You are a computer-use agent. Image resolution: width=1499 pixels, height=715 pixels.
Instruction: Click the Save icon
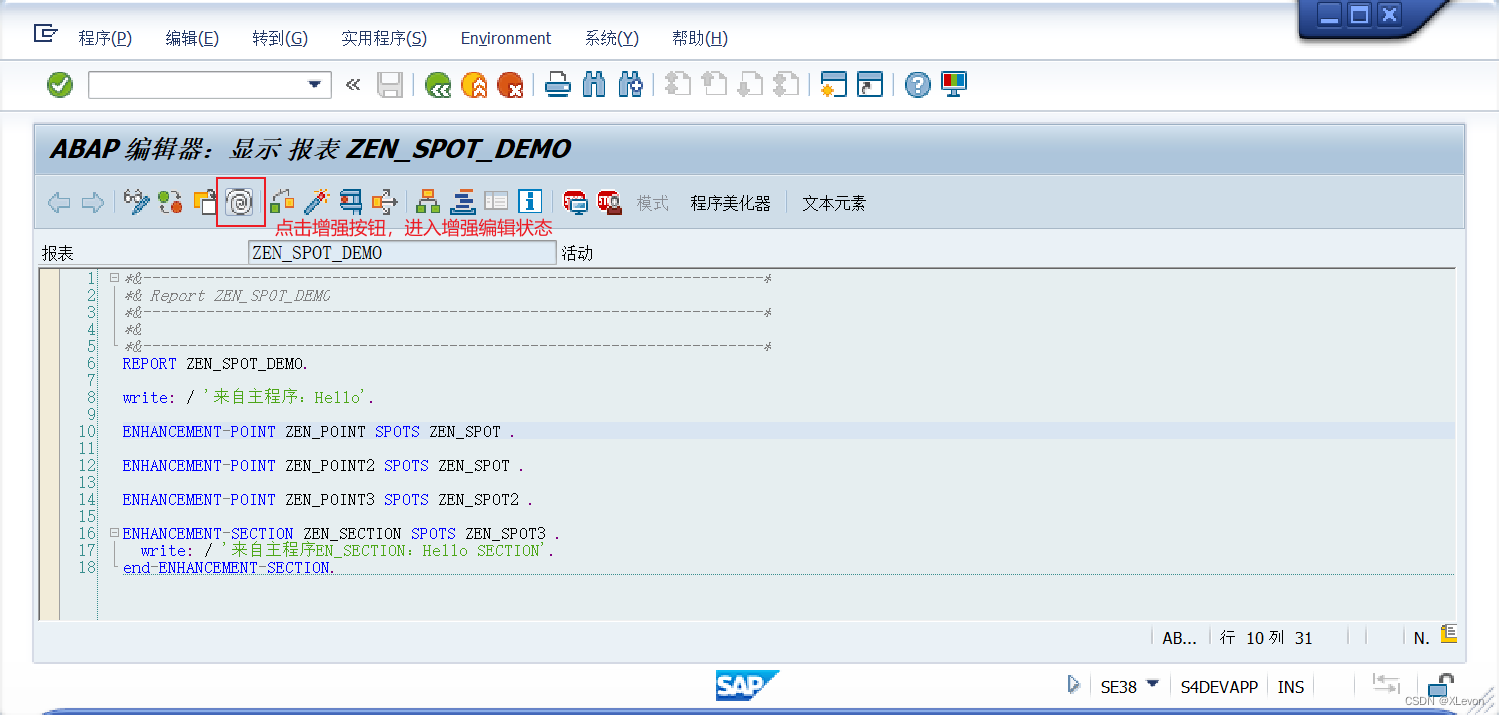click(x=390, y=84)
